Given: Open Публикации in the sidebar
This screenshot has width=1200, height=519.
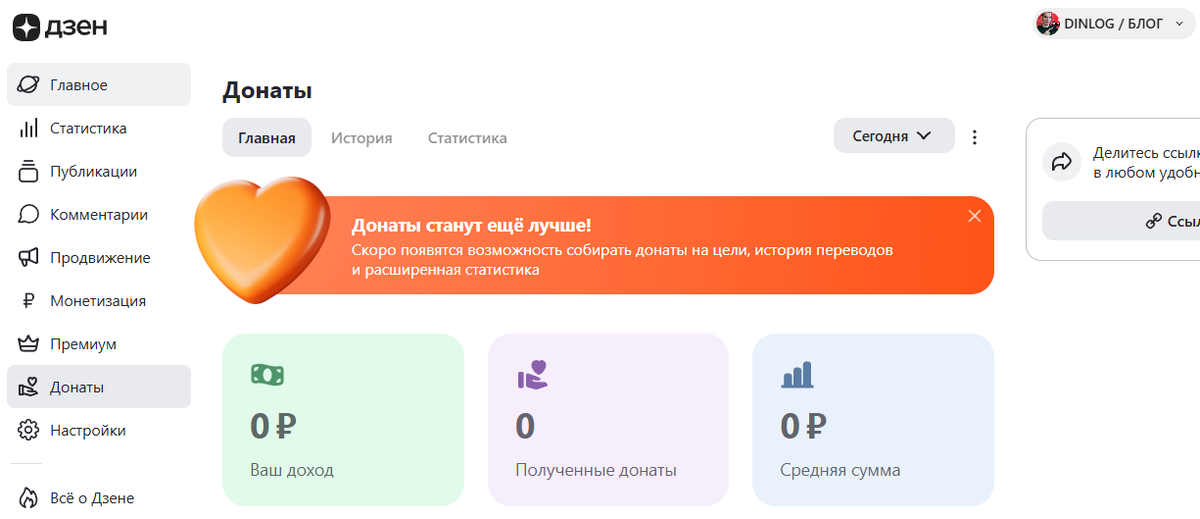Looking at the screenshot, I should click(99, 171).
